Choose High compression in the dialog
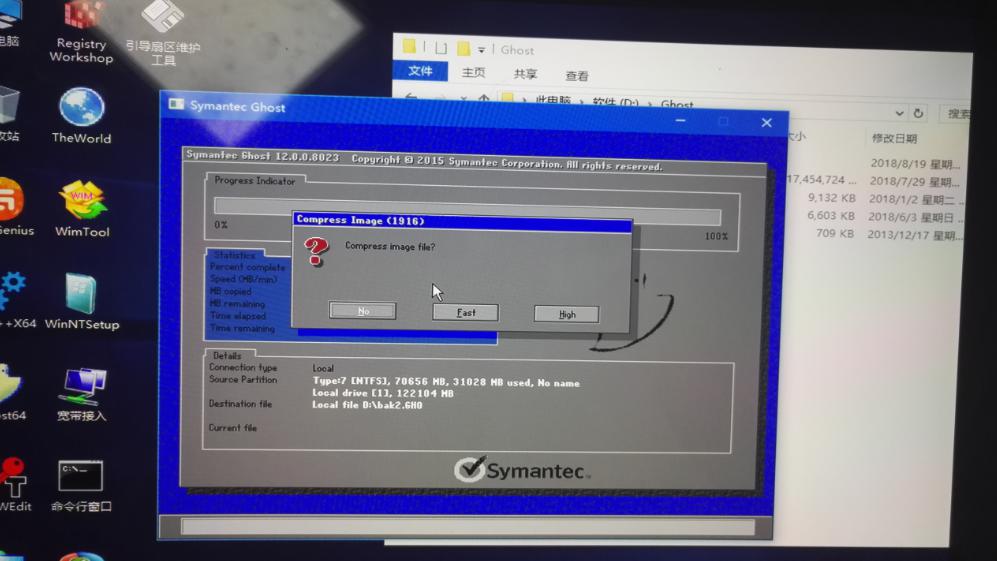The height and width of the screenshot is (561, 997). click(566, 314)
